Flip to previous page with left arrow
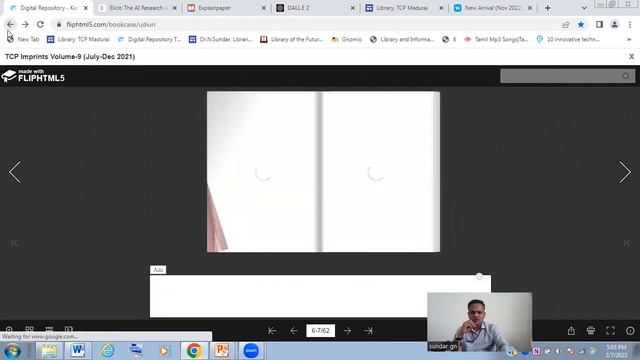Viewport: 640px width, 360px height. (x=15, y=172)
